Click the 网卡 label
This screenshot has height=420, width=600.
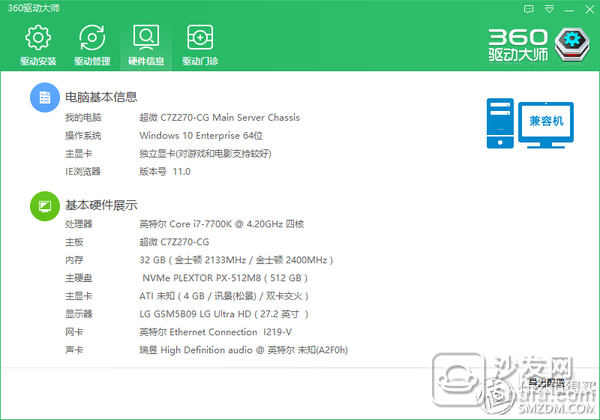pyautogui.click(x=74, y=332)
